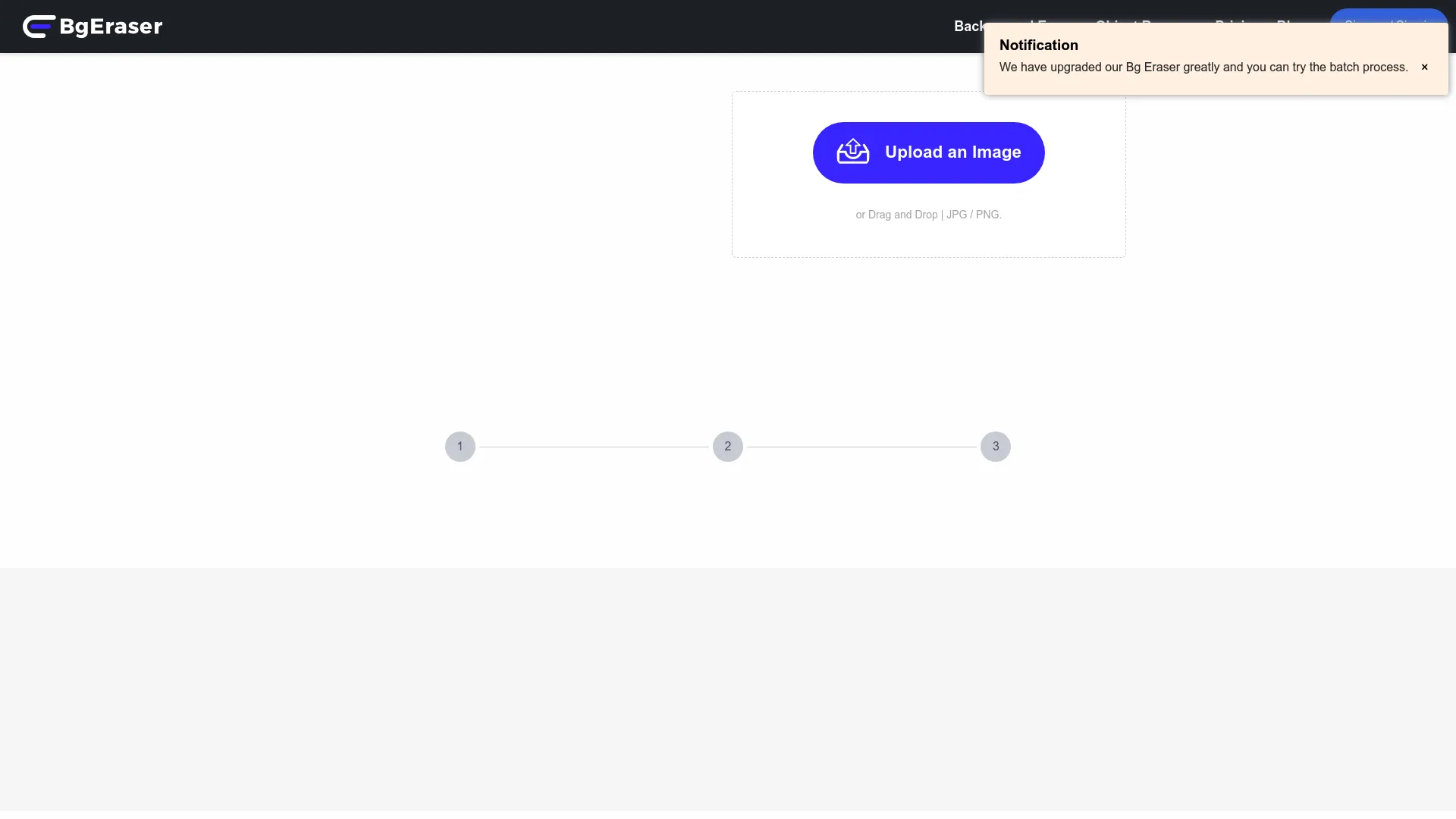Viewport: 1456px width, 819px height.
Task: Select the upload icon inside the blue button
Action: click(x=852, y=152)
